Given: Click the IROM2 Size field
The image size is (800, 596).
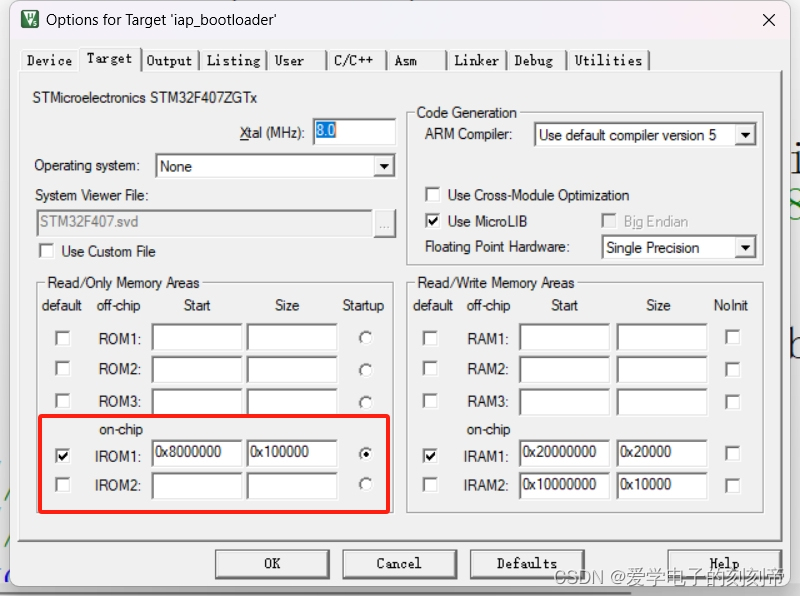Looking at the screenshot, I should coord(292,485).
